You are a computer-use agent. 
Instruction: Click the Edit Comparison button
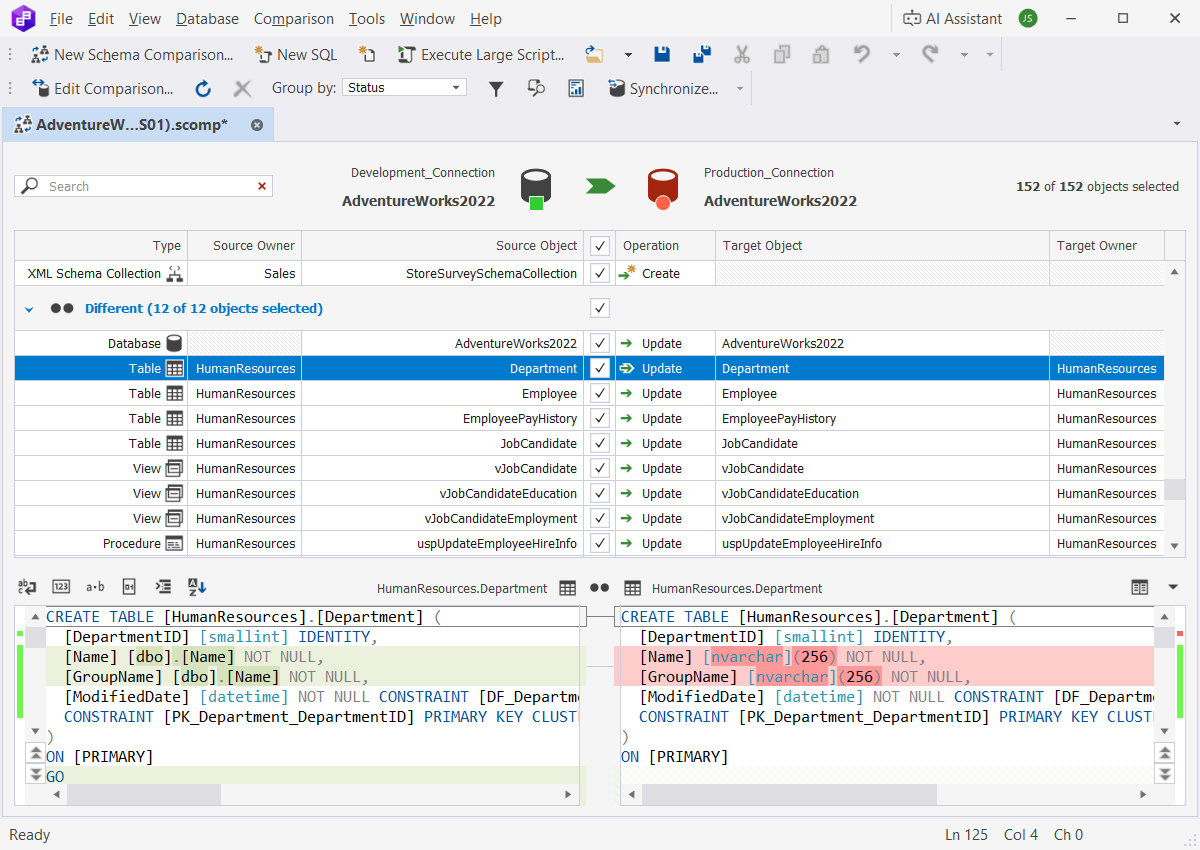click(x=103, y=88)
